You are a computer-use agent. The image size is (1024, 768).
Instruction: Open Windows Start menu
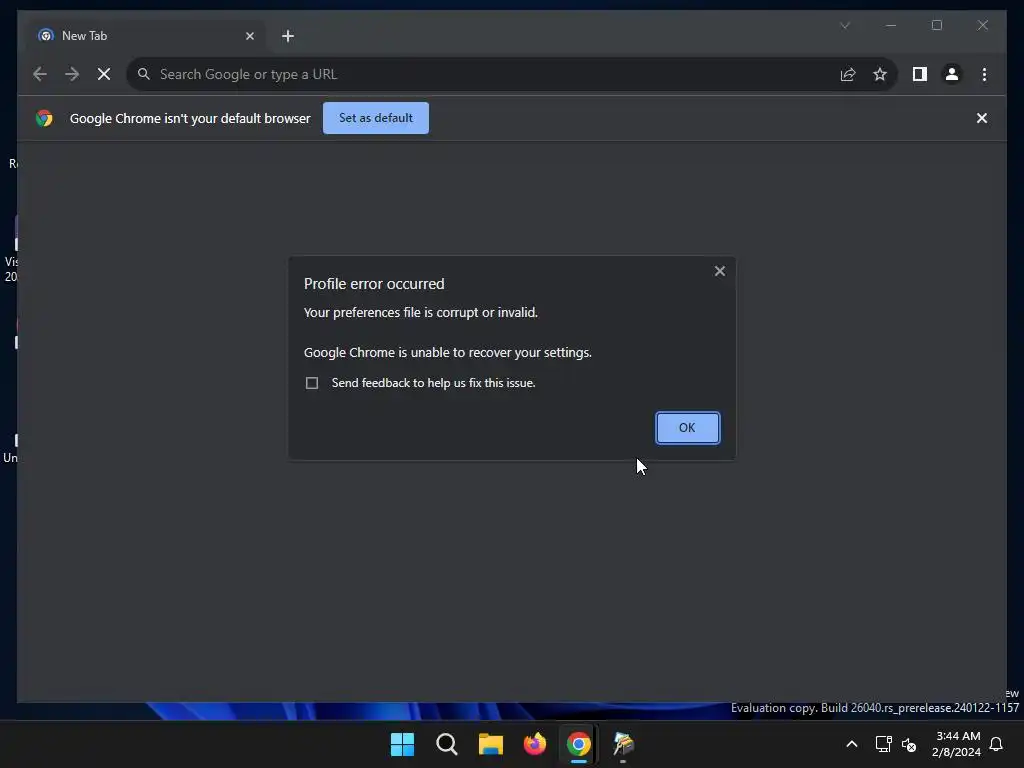pyautogui.click(x=402, y=744)
